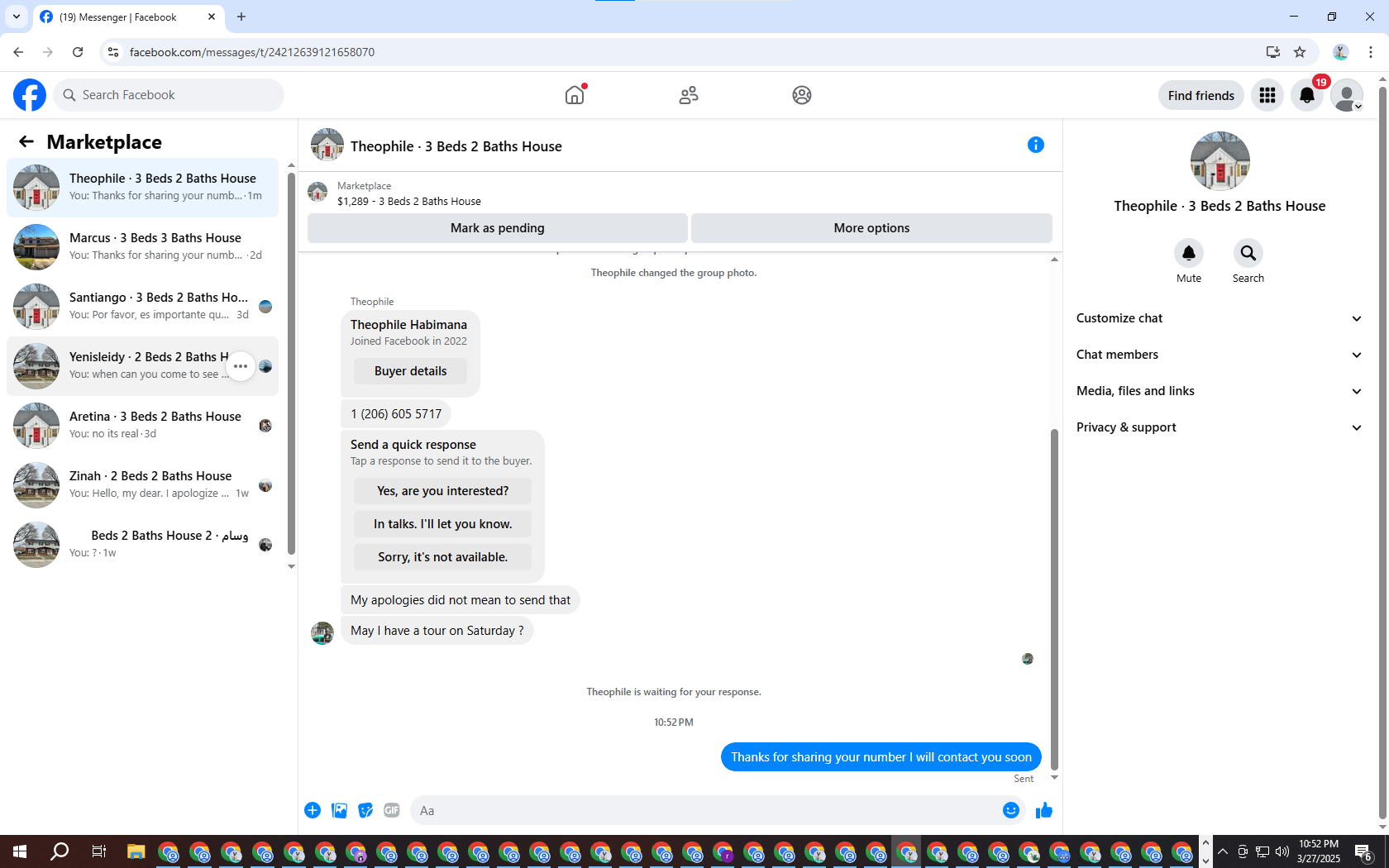Search in conversation magnifier icon

(1248, 253)
